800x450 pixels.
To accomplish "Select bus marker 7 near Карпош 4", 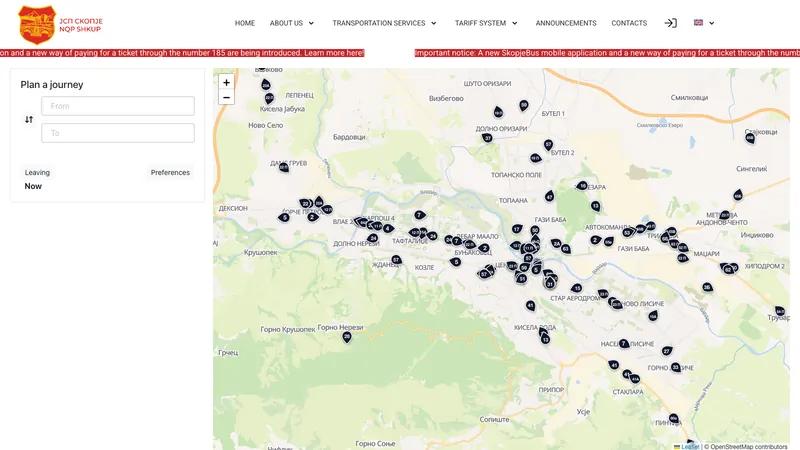I will pos(419,215).
